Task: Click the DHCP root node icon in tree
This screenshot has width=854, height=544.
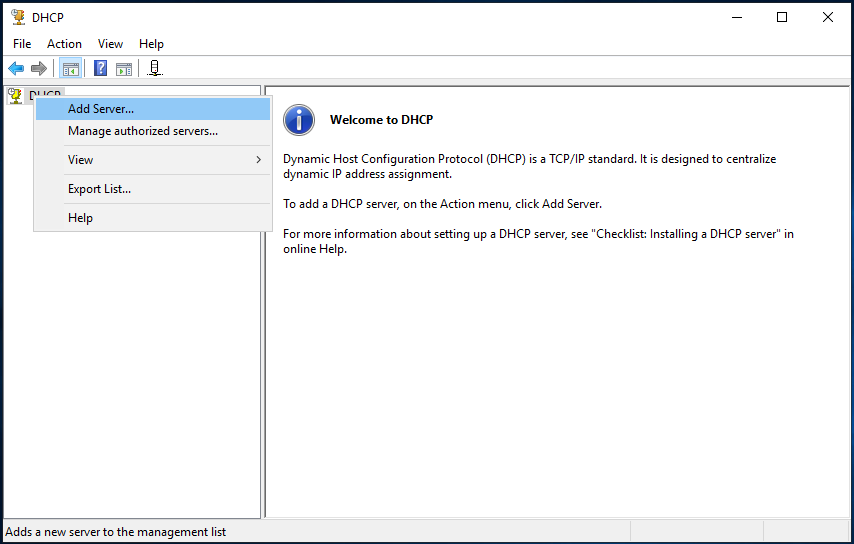Action: [x=15, y=95]
